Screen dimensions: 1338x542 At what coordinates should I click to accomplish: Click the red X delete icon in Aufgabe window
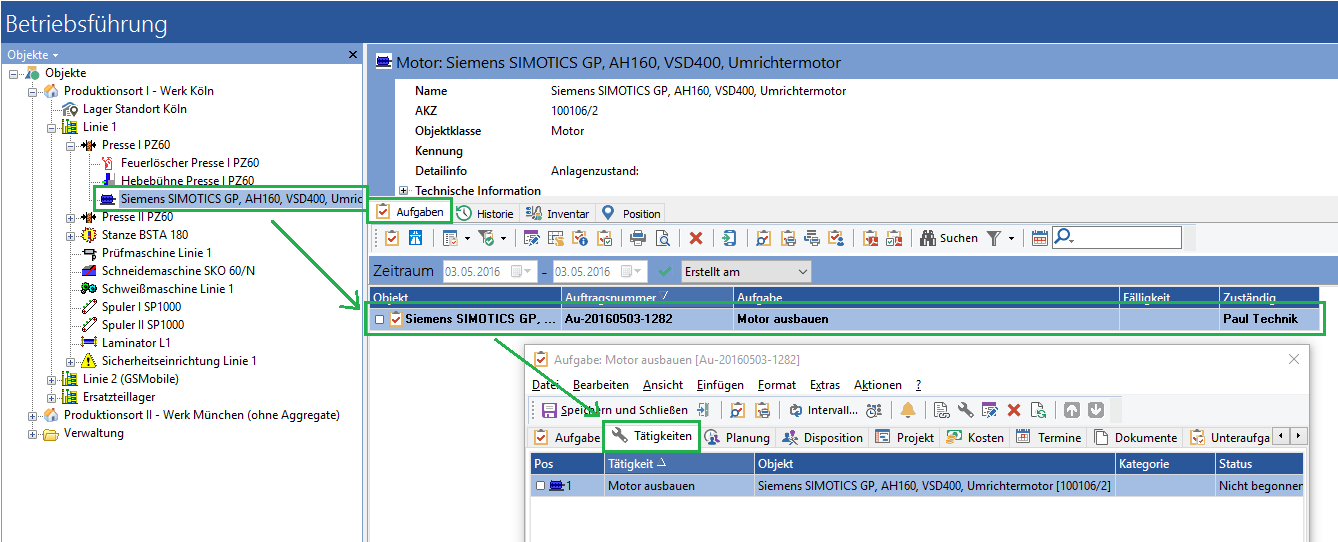point(1014,410)
